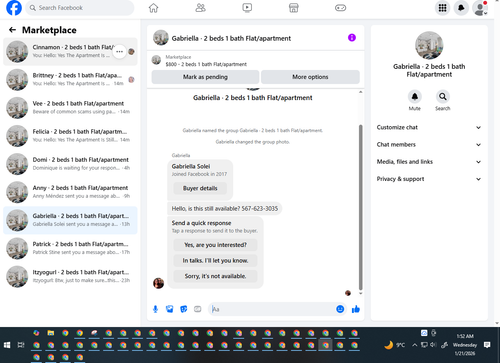Send quick reply "Yes, are you interested?"
The image size is (500, 363).
click(x=215, y=245)
